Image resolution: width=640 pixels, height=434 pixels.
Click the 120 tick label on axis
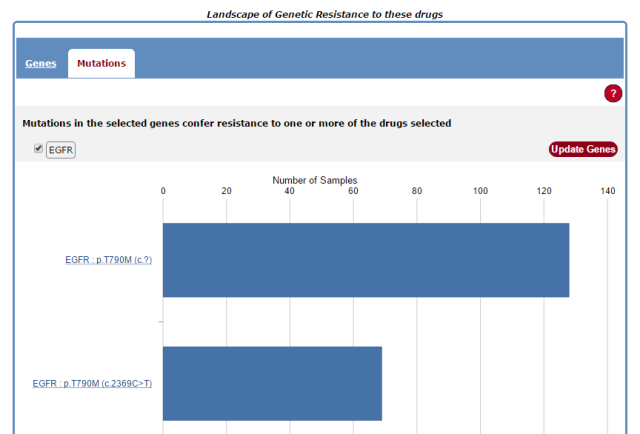point(544,191)
